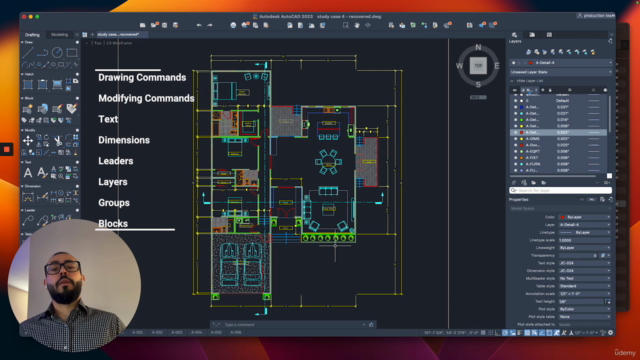Click the red color swatch of selected A-Det layer

pyautogui.click(x=521, y=133)
